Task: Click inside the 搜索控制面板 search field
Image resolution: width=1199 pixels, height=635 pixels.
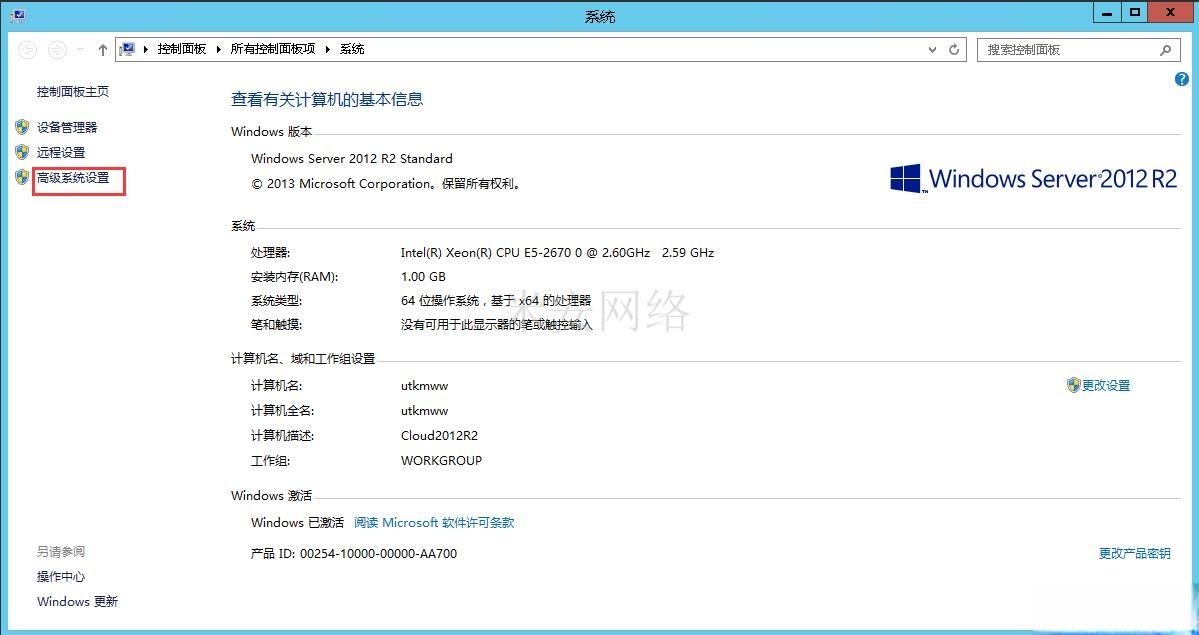Action: coord(1065,49)
